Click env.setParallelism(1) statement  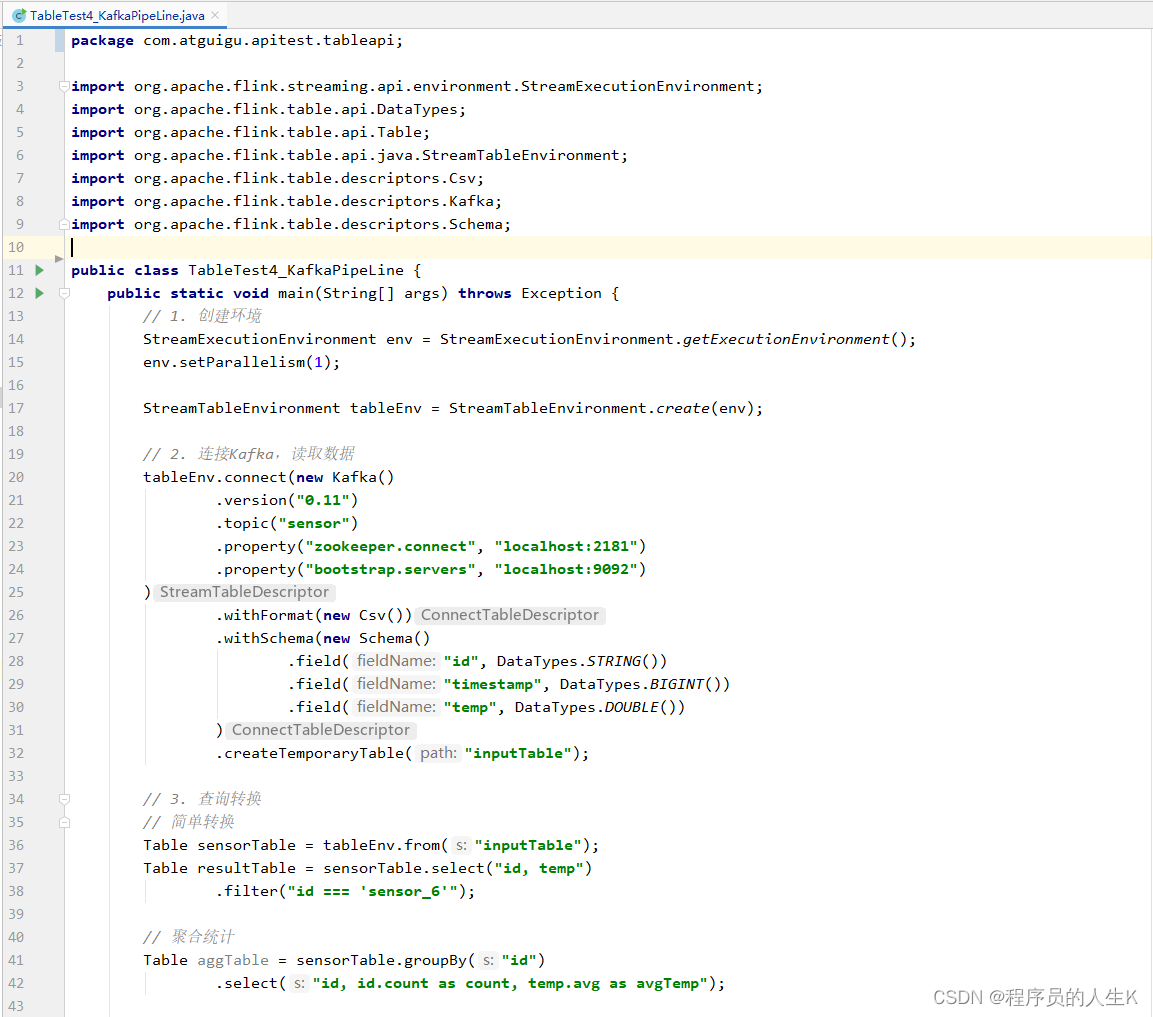tap(241, 362)
